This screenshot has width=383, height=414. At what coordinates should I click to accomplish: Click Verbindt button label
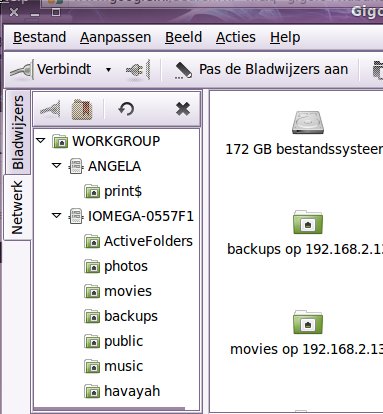click(x=64, y=69)
